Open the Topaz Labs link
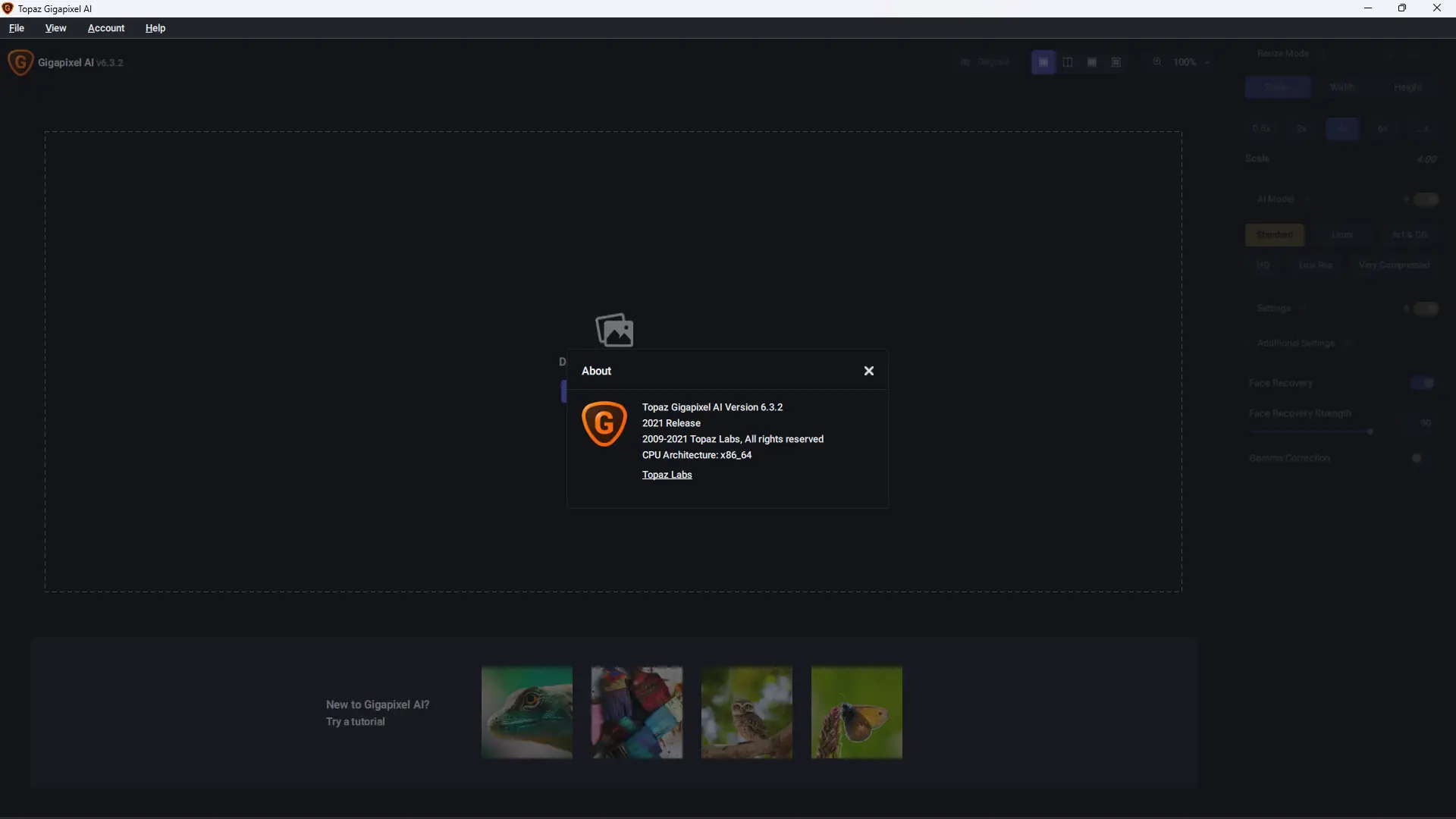The width and height of the screenshot is (1456, 819). coord(667,475)
